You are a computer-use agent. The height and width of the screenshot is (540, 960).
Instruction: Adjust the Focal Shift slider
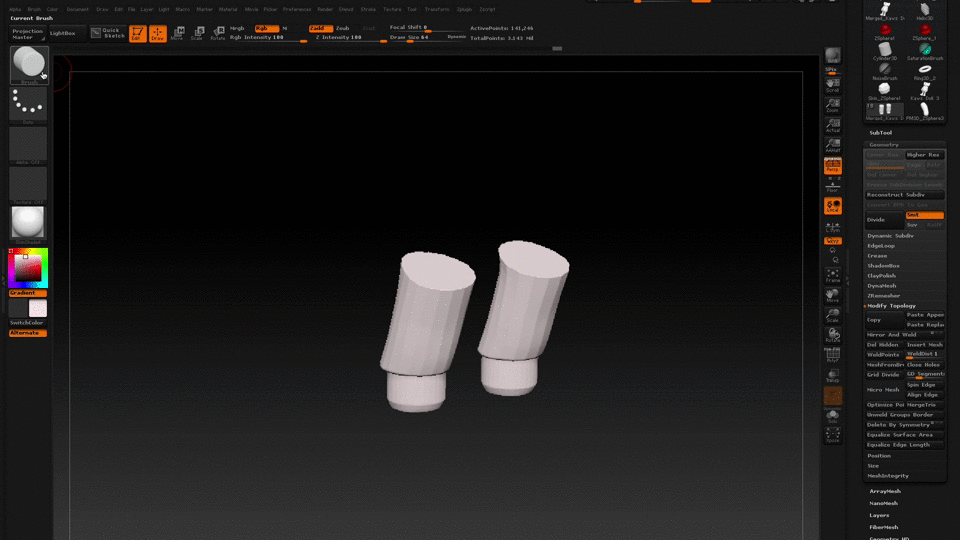426,28
